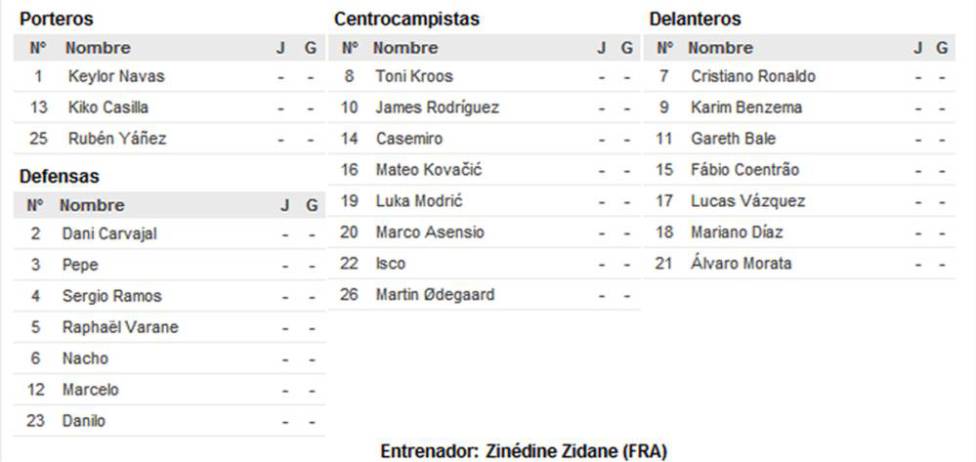
Task: Click the Delanteros section heading
Action: 695,19
